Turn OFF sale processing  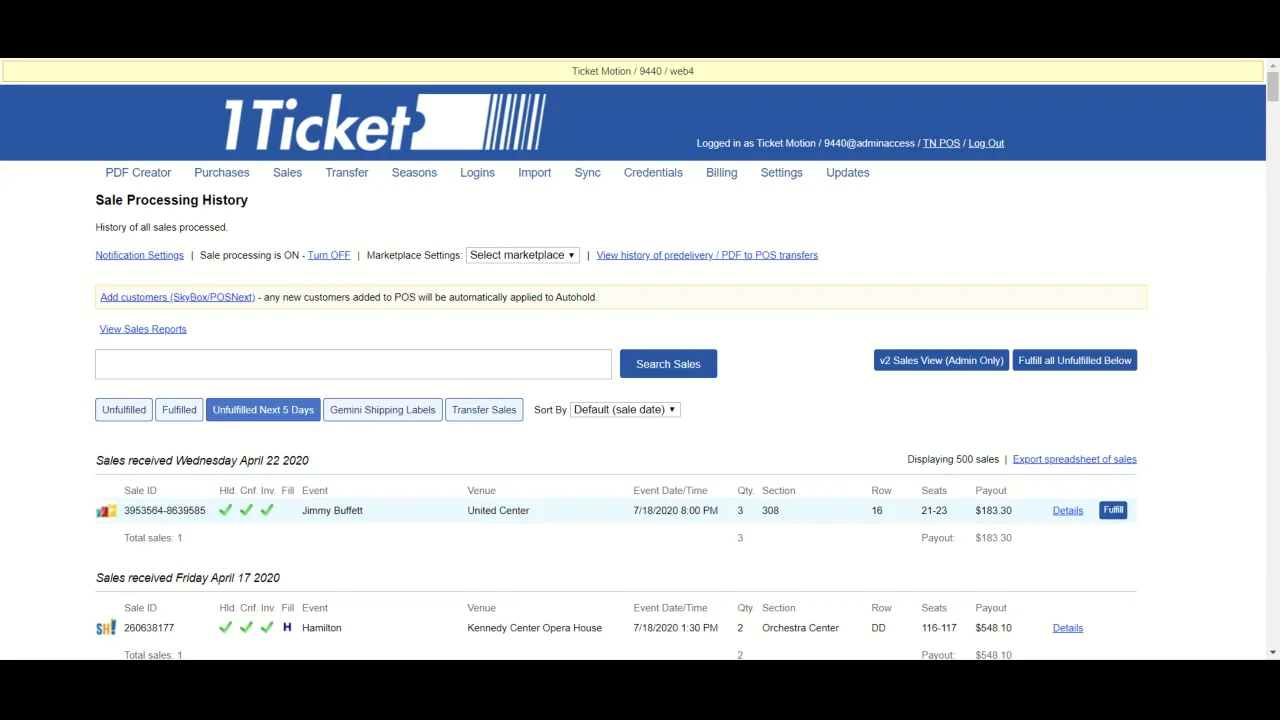click(x=329, y=255)
